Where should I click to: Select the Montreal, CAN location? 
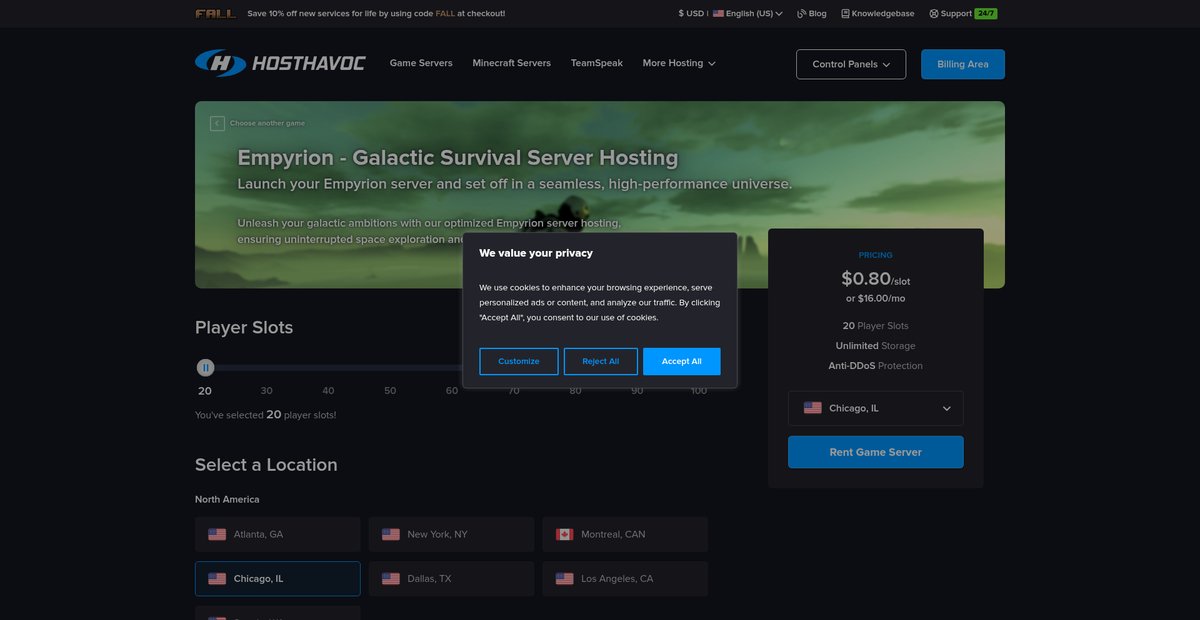point(625,534)
